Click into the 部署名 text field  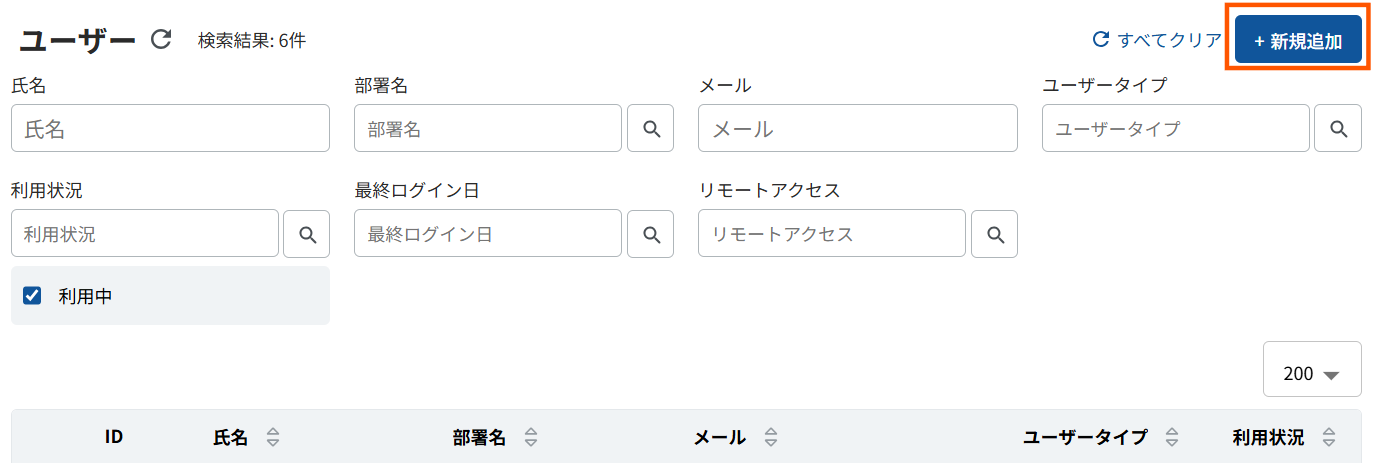(488, 128)
